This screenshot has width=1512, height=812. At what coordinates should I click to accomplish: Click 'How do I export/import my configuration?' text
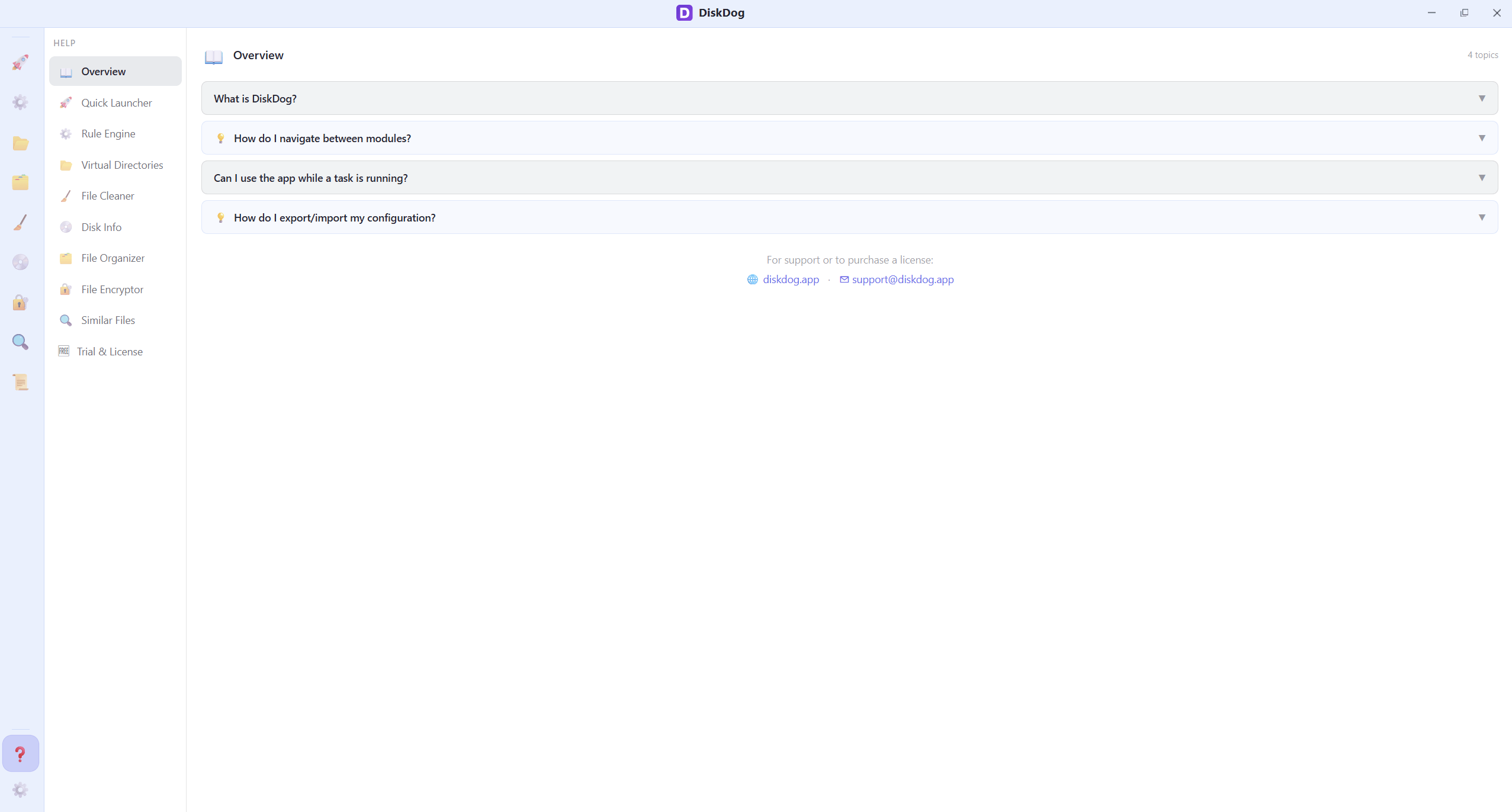(335, 217)
